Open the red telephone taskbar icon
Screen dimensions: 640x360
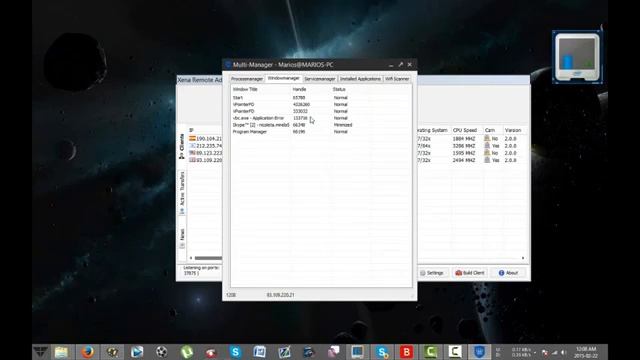click(x=211, y=352)
